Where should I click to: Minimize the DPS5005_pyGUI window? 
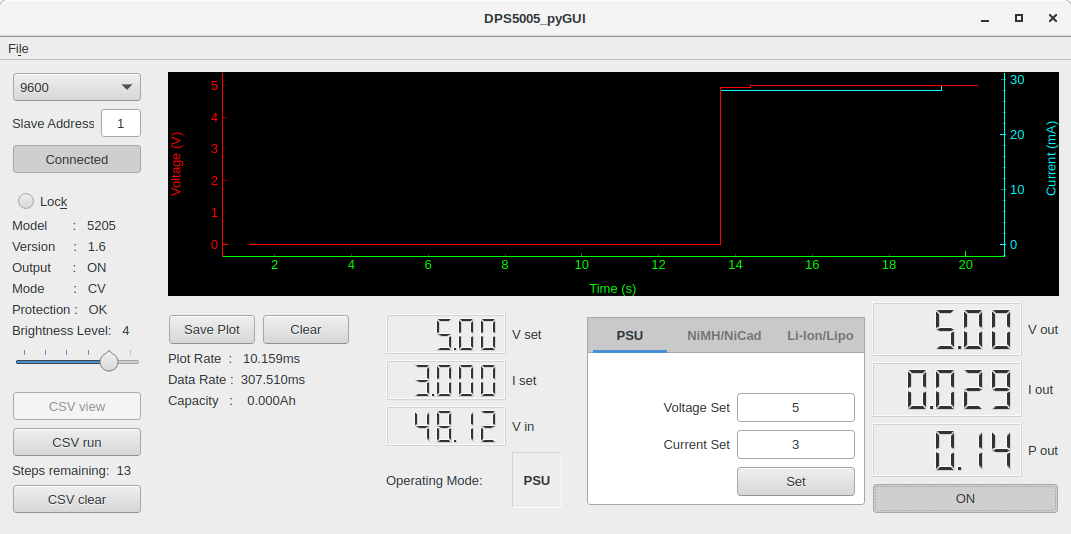pos(985,19)
